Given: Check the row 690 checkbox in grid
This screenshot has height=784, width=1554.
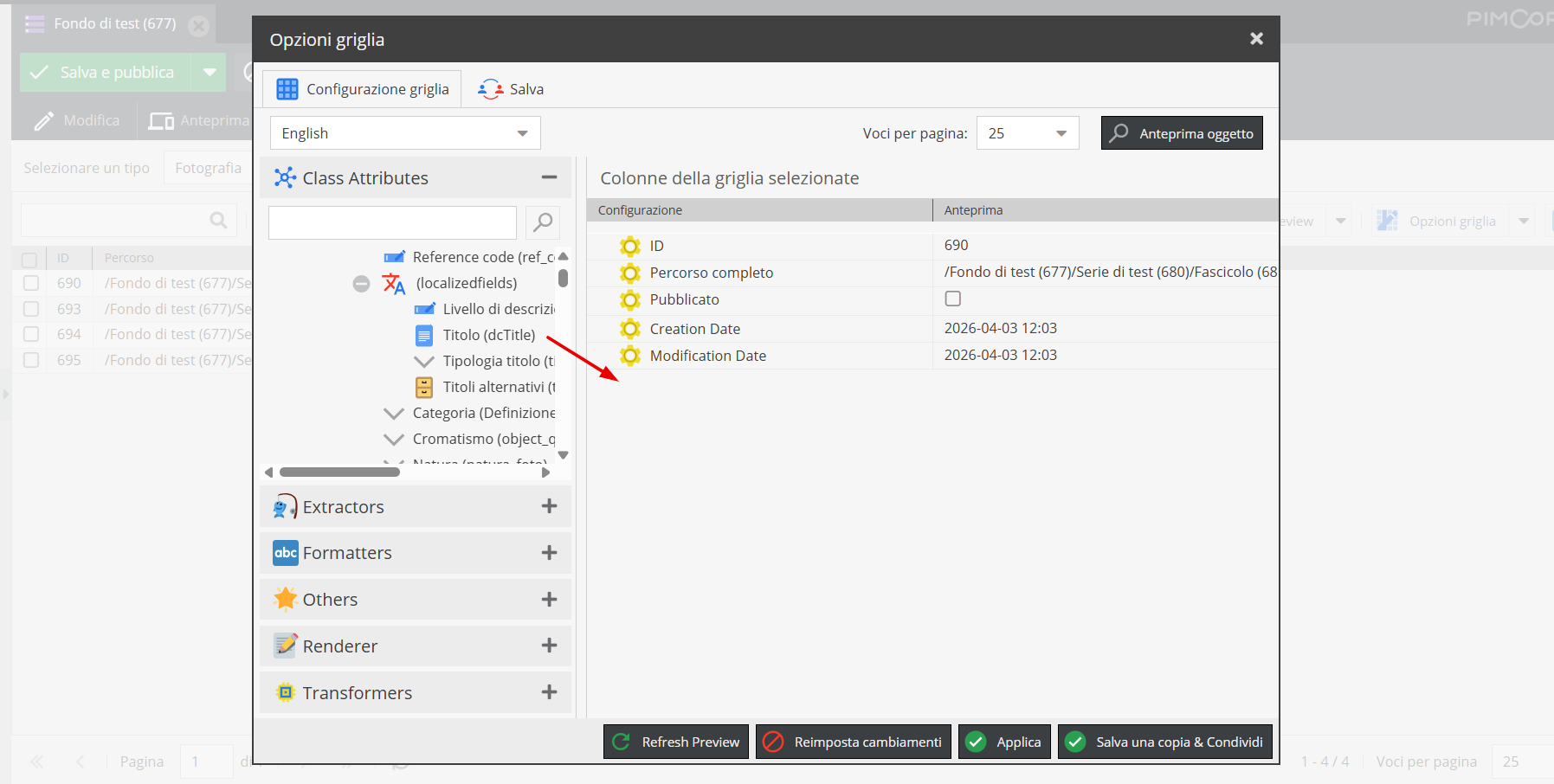Looking at the screenshot, I should (x=31, y=283).
